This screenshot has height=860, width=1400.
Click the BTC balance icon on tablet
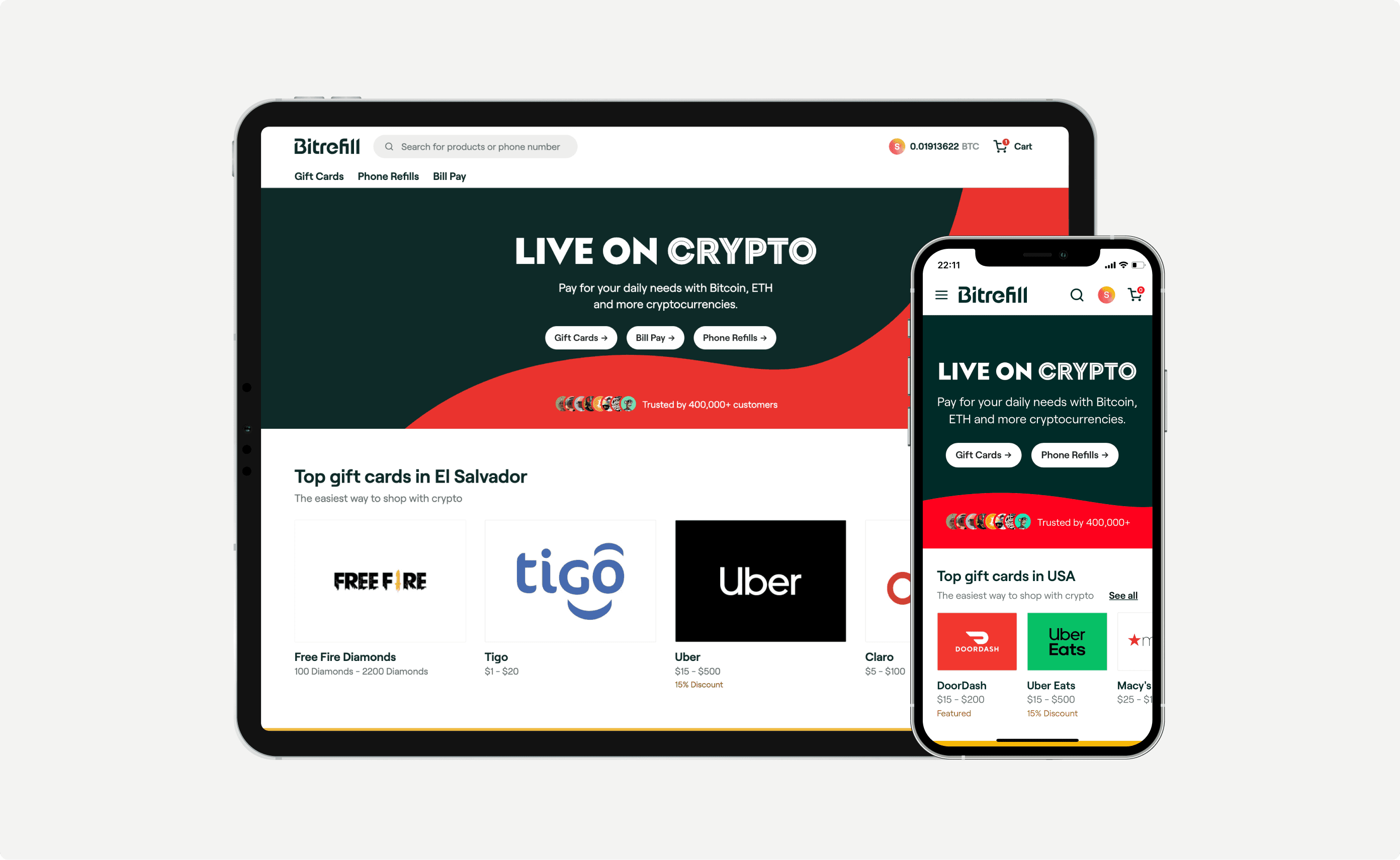tap(894, 147)
